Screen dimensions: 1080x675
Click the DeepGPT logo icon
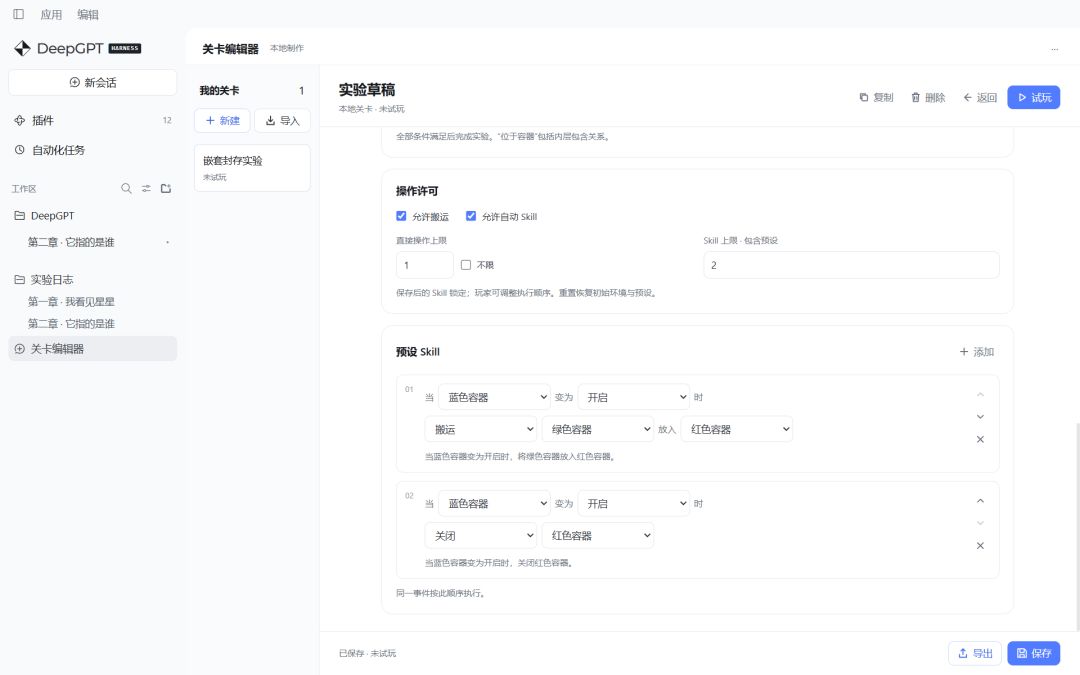(22, 48)
